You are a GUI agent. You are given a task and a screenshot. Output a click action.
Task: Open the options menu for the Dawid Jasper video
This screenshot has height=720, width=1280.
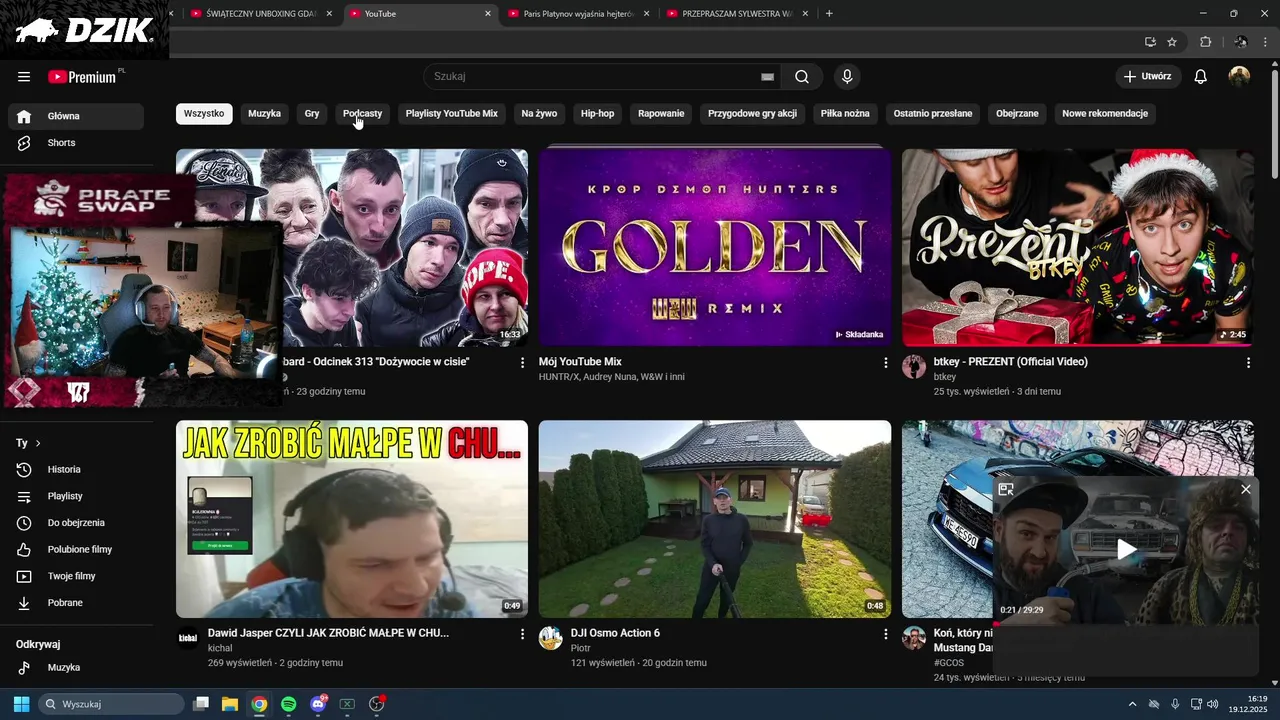(x=522, y=634)
